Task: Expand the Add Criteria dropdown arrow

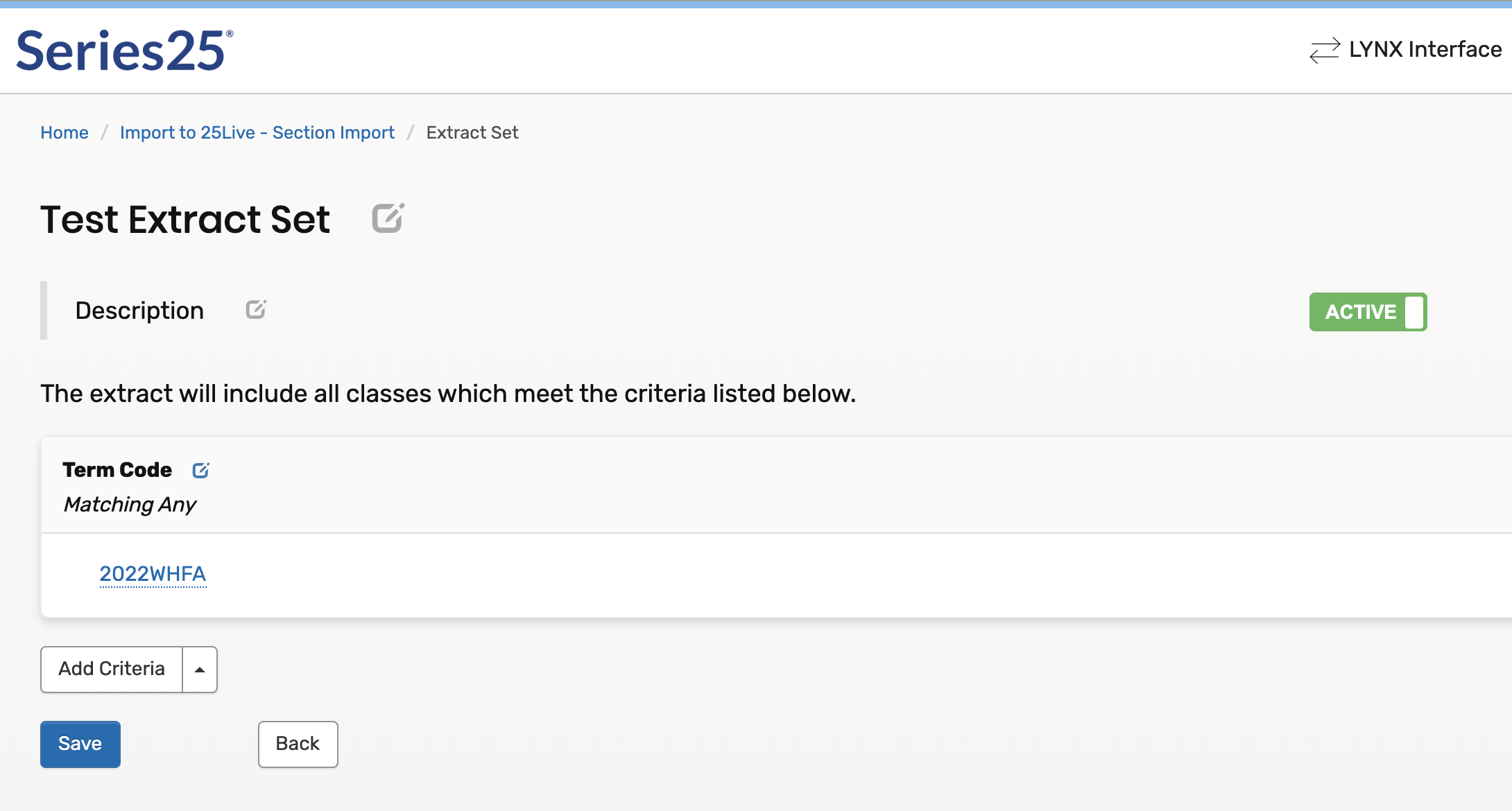Action: coord(200,670)
